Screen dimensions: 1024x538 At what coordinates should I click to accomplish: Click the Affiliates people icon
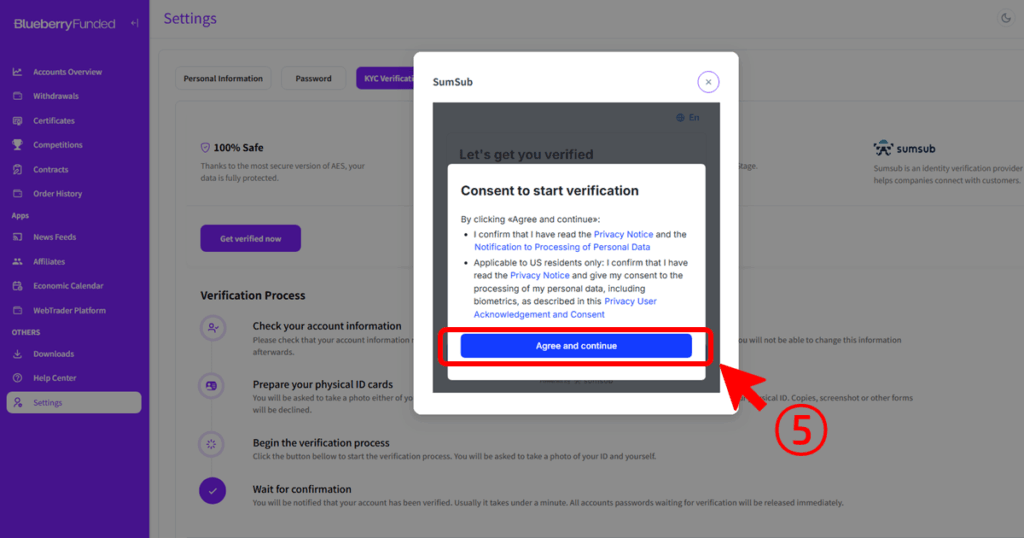(17, 262)
